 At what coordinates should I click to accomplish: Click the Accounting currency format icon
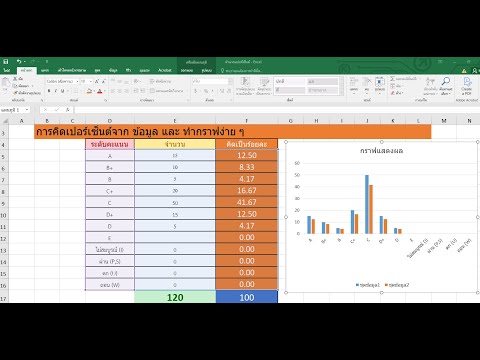196,91
